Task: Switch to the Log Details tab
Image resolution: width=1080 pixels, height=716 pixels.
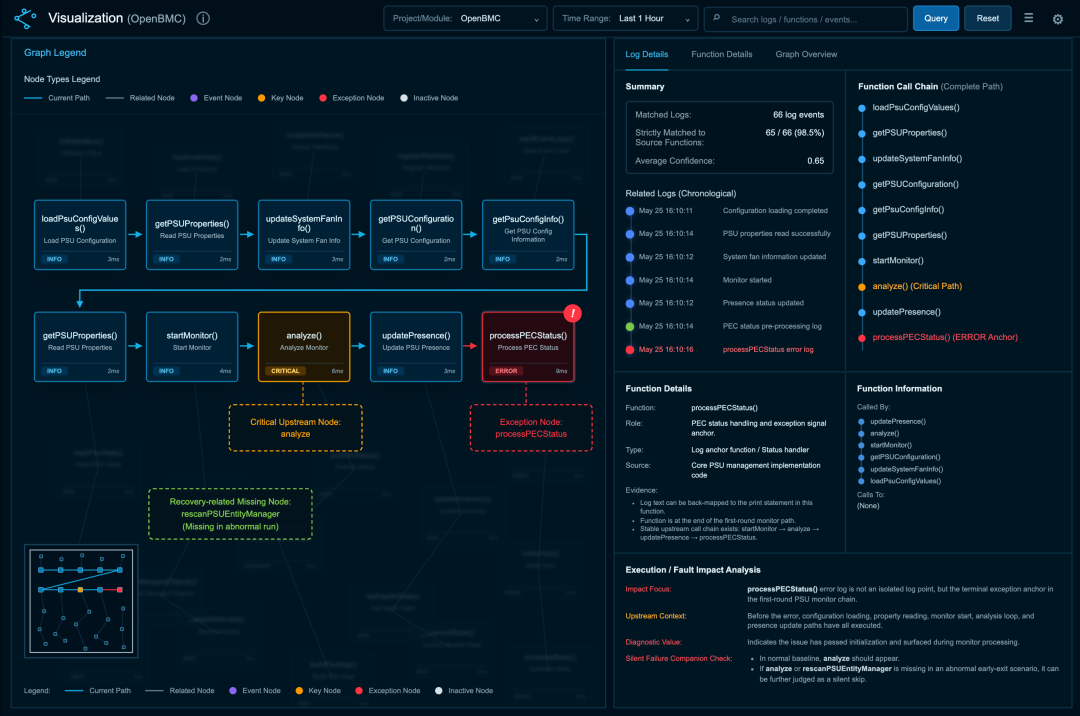Action: (x=647, y=54)
